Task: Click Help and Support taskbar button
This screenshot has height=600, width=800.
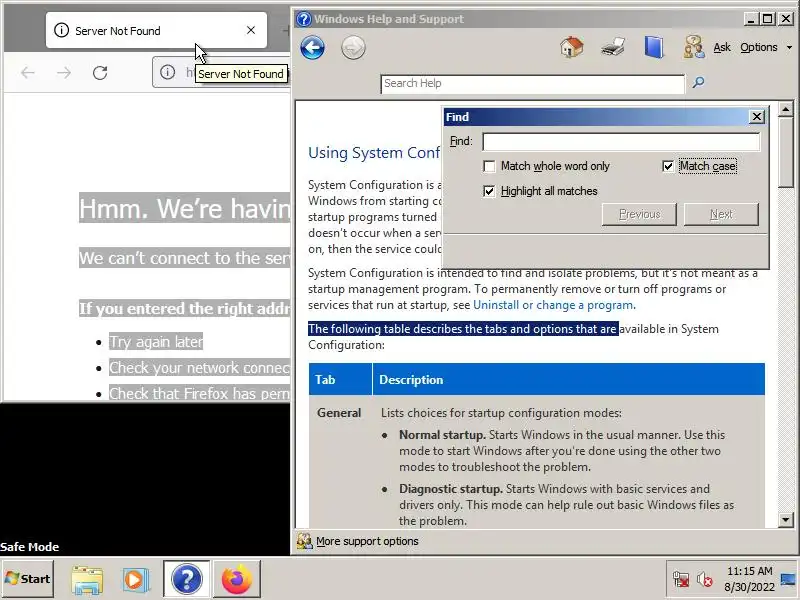Action: pos(187,579)
